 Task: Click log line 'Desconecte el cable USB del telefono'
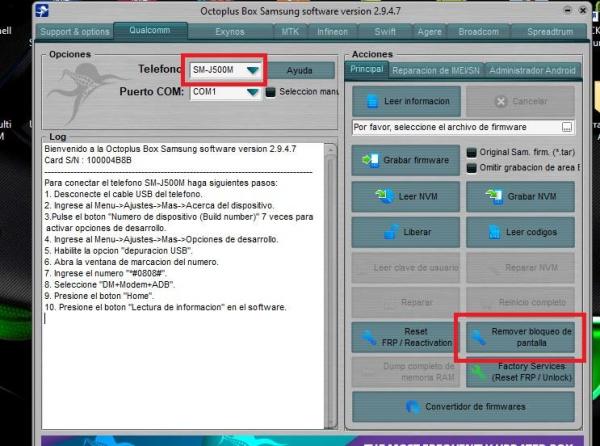point(123,194)
